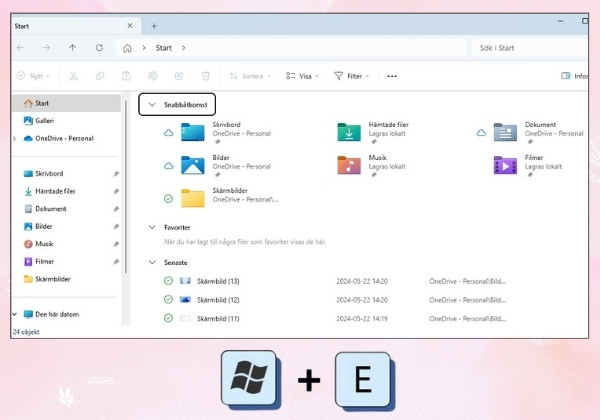Click the cloud status icon beside Skrivbord

(x=168, y=133)
